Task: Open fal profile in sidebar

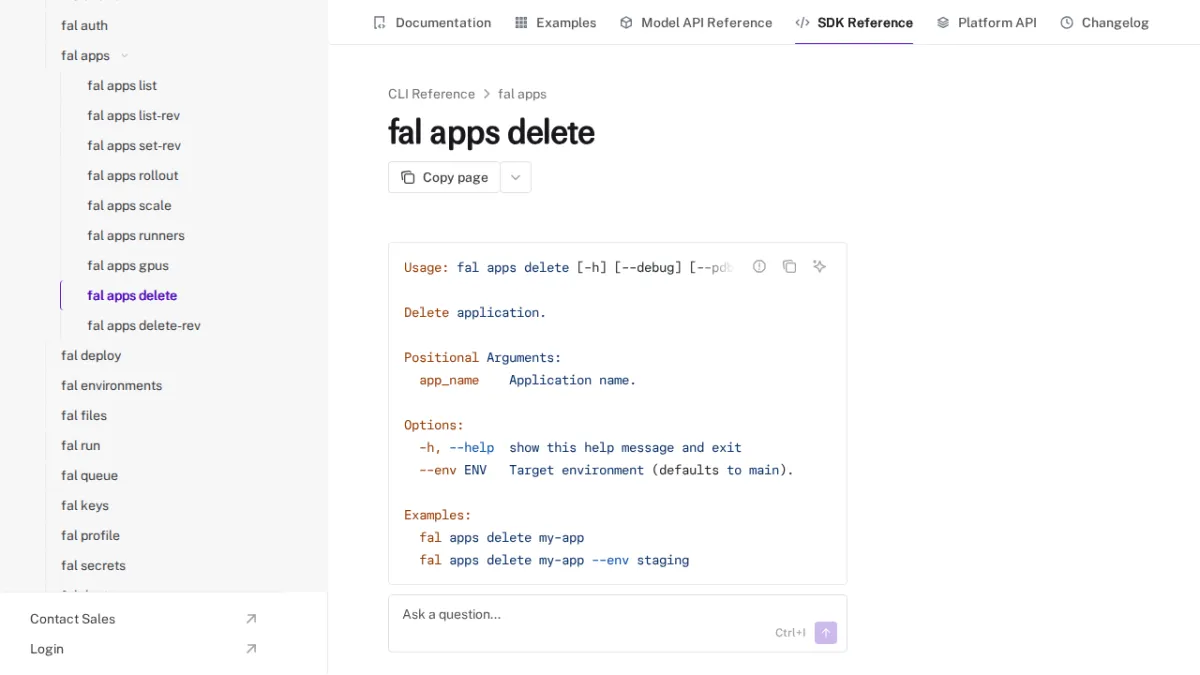Action: pyautogui.click(x=90, y=536)
